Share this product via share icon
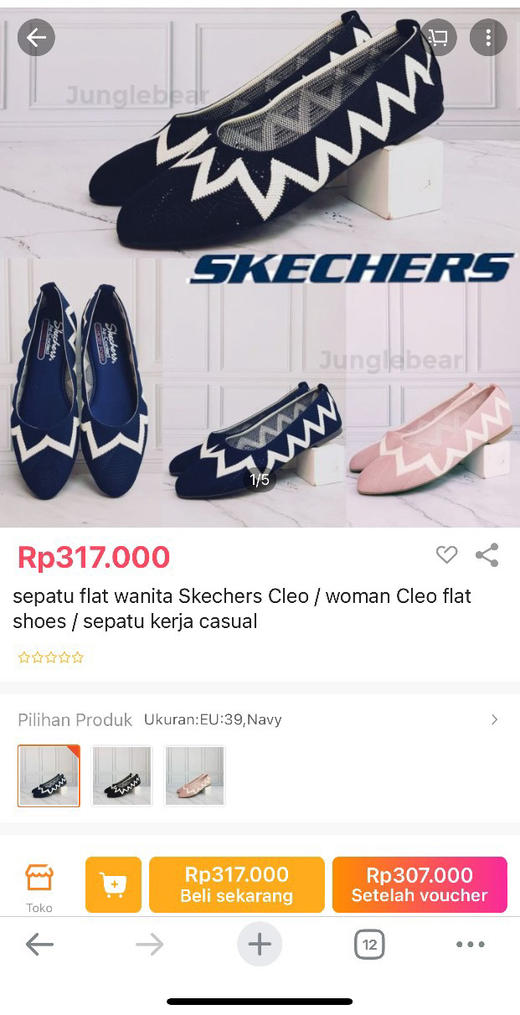Image resolution: width=520 pixels, height=1015 pixels. click(x=487, y=555)
